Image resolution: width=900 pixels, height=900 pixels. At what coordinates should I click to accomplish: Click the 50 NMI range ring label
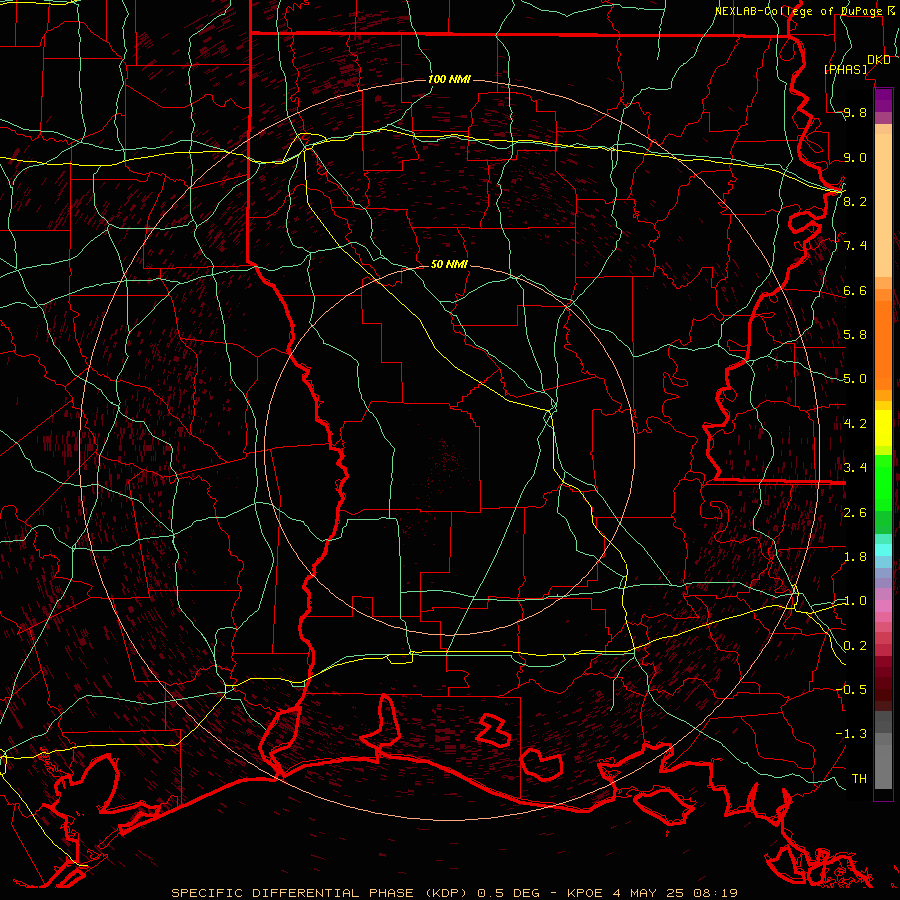tap(449, 264)
